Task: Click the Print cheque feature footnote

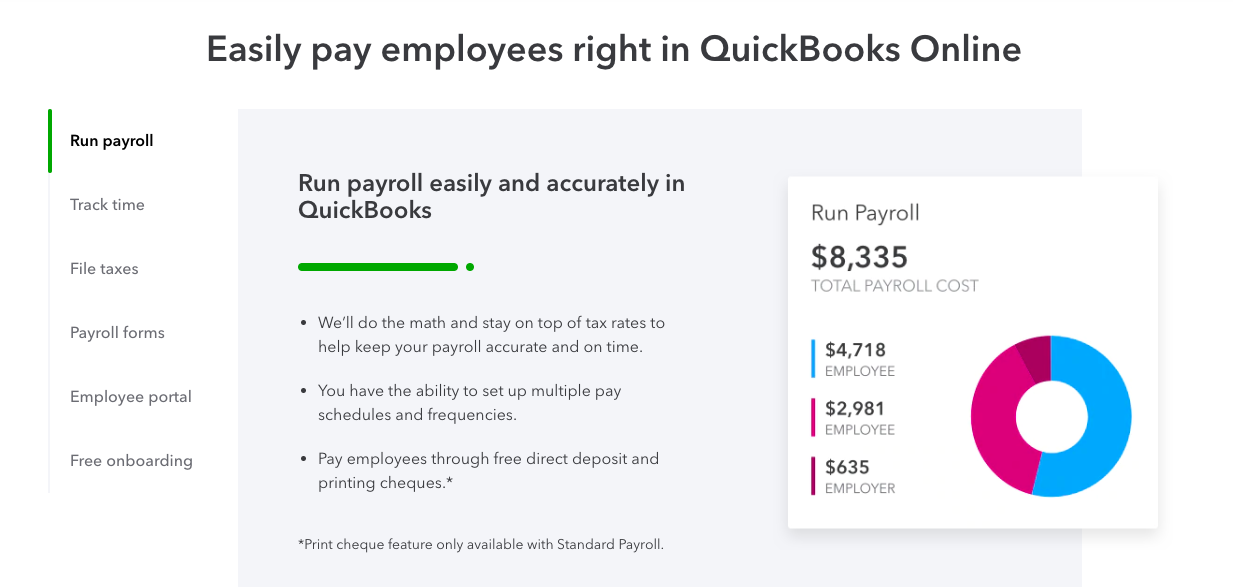Action: coord(481,545)
